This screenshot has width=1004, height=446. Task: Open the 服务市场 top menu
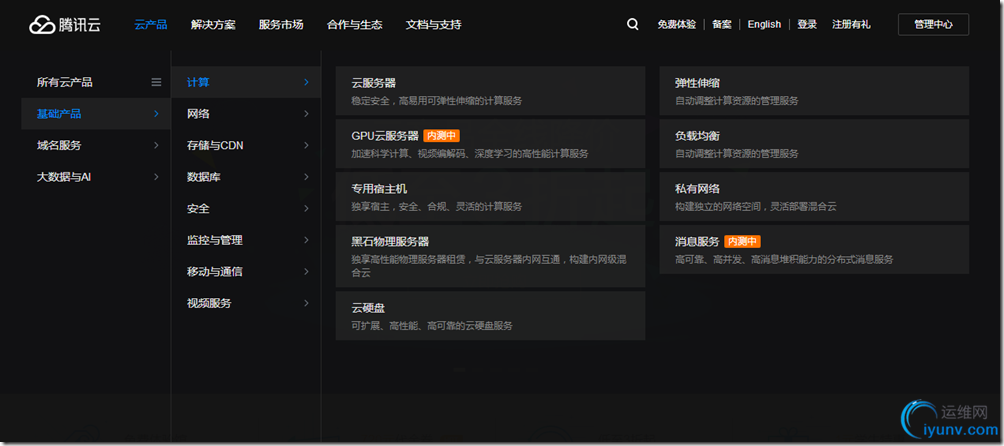[x=281, y=25]
